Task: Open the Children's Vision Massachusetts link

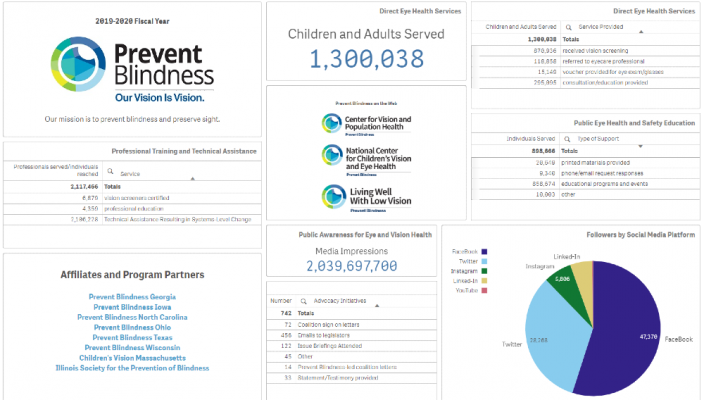Action: tap(132, 358)
